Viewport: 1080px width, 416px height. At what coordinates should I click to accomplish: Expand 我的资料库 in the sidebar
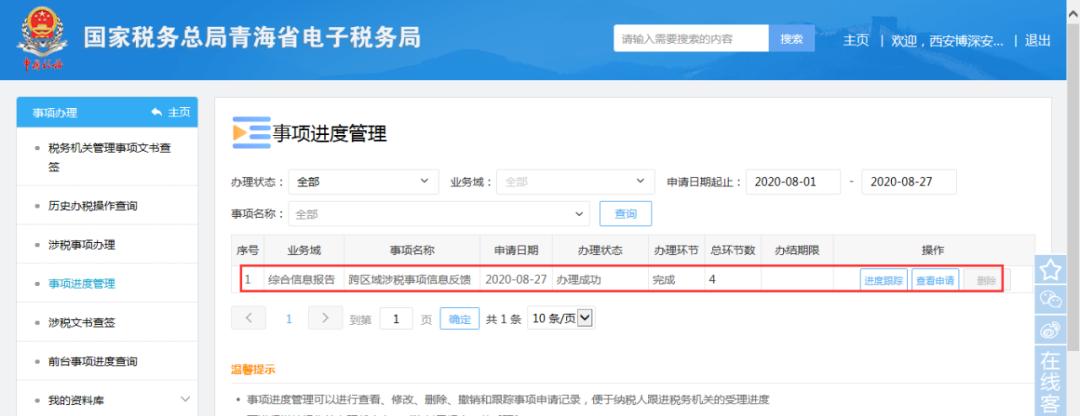pos(185,399)
